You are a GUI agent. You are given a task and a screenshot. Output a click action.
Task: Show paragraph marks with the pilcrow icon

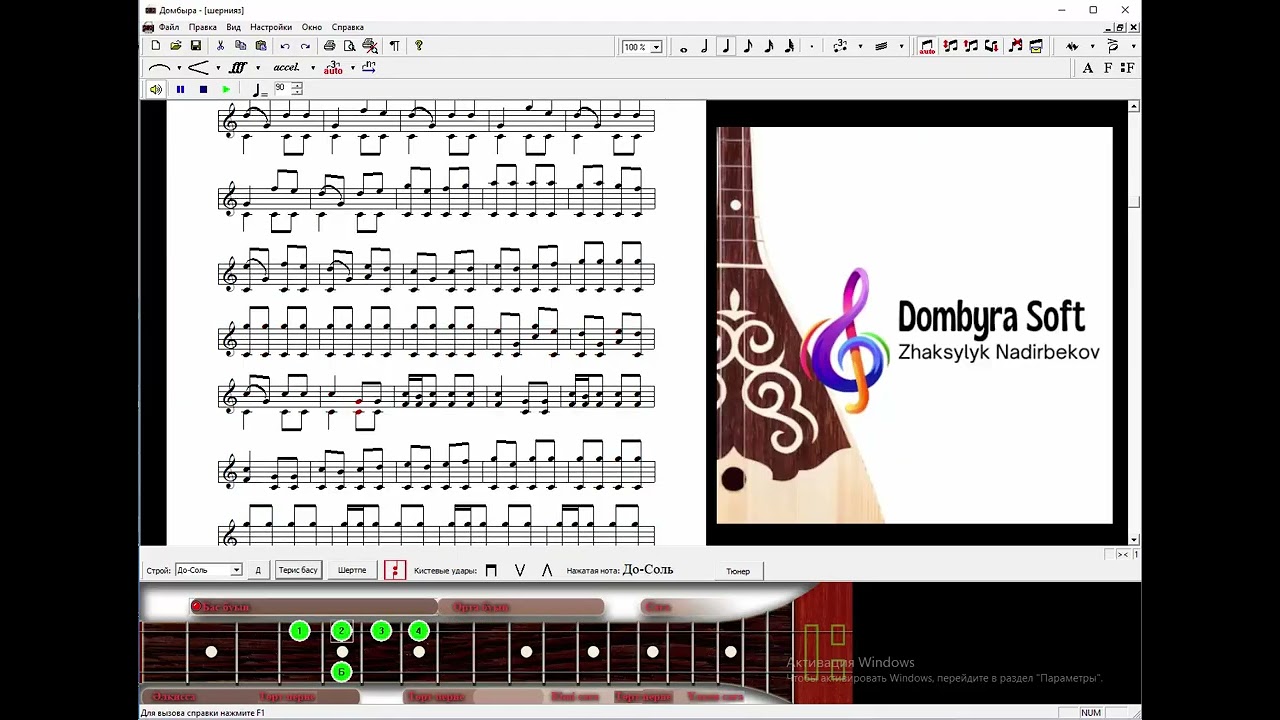coord(394,46)
